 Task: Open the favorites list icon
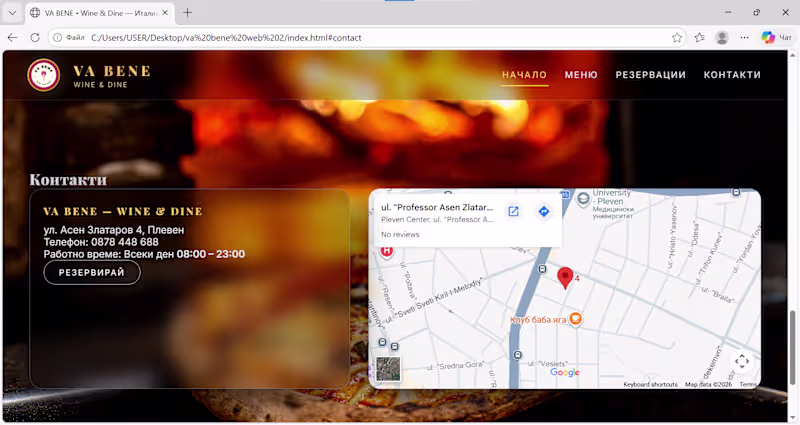[699, 37]
